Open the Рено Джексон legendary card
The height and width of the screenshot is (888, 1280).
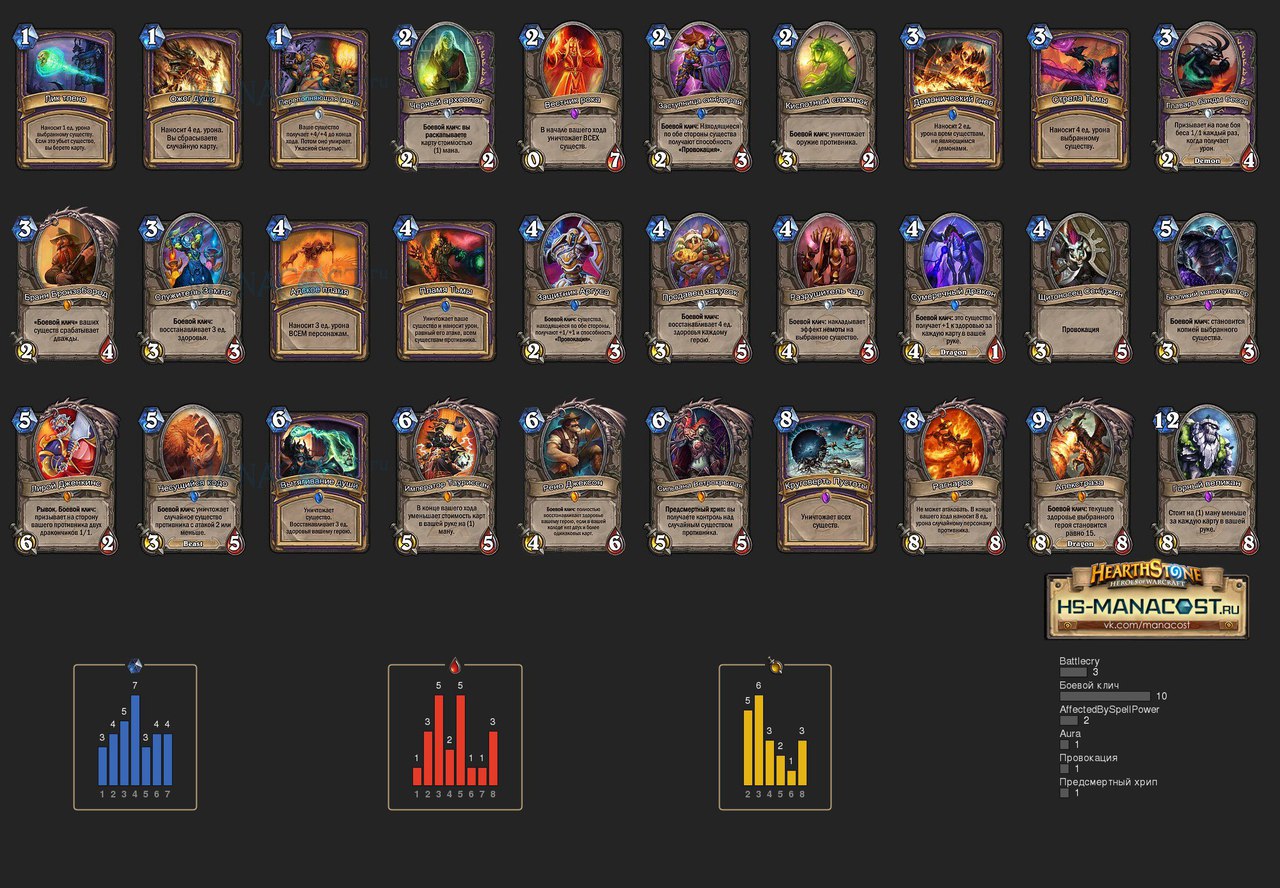(x=575, y=479)
